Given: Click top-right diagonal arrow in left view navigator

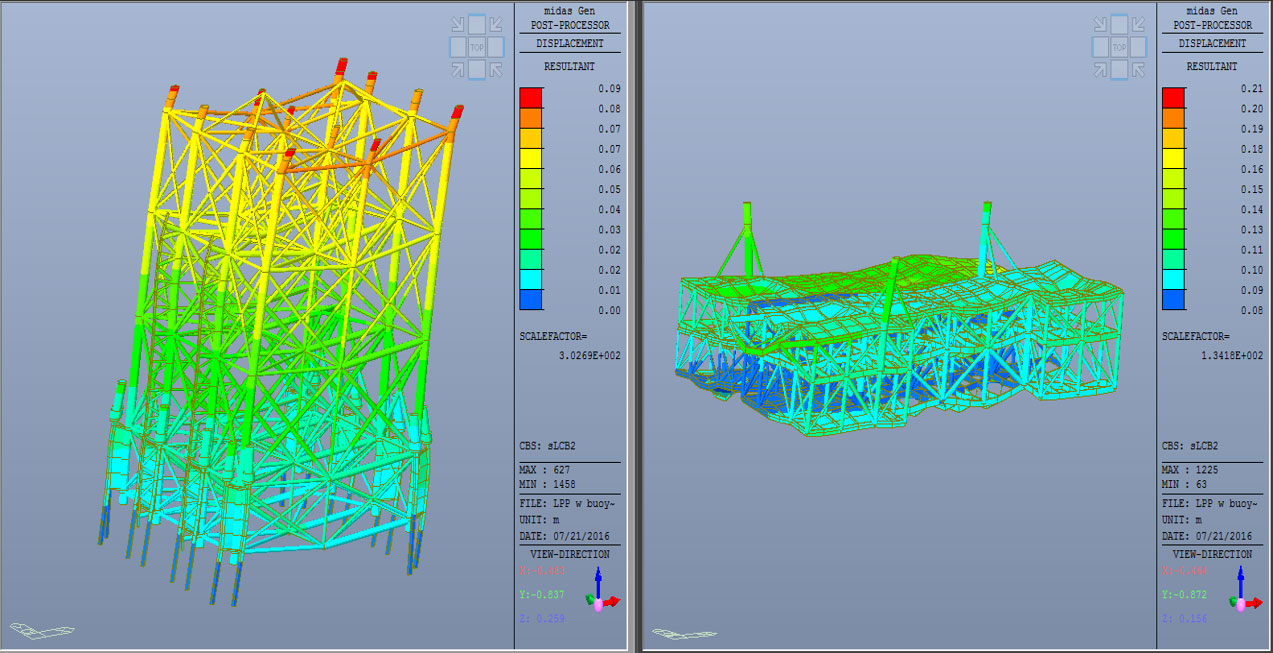Looking at the screenshot, I should click(x=498, y=24).
